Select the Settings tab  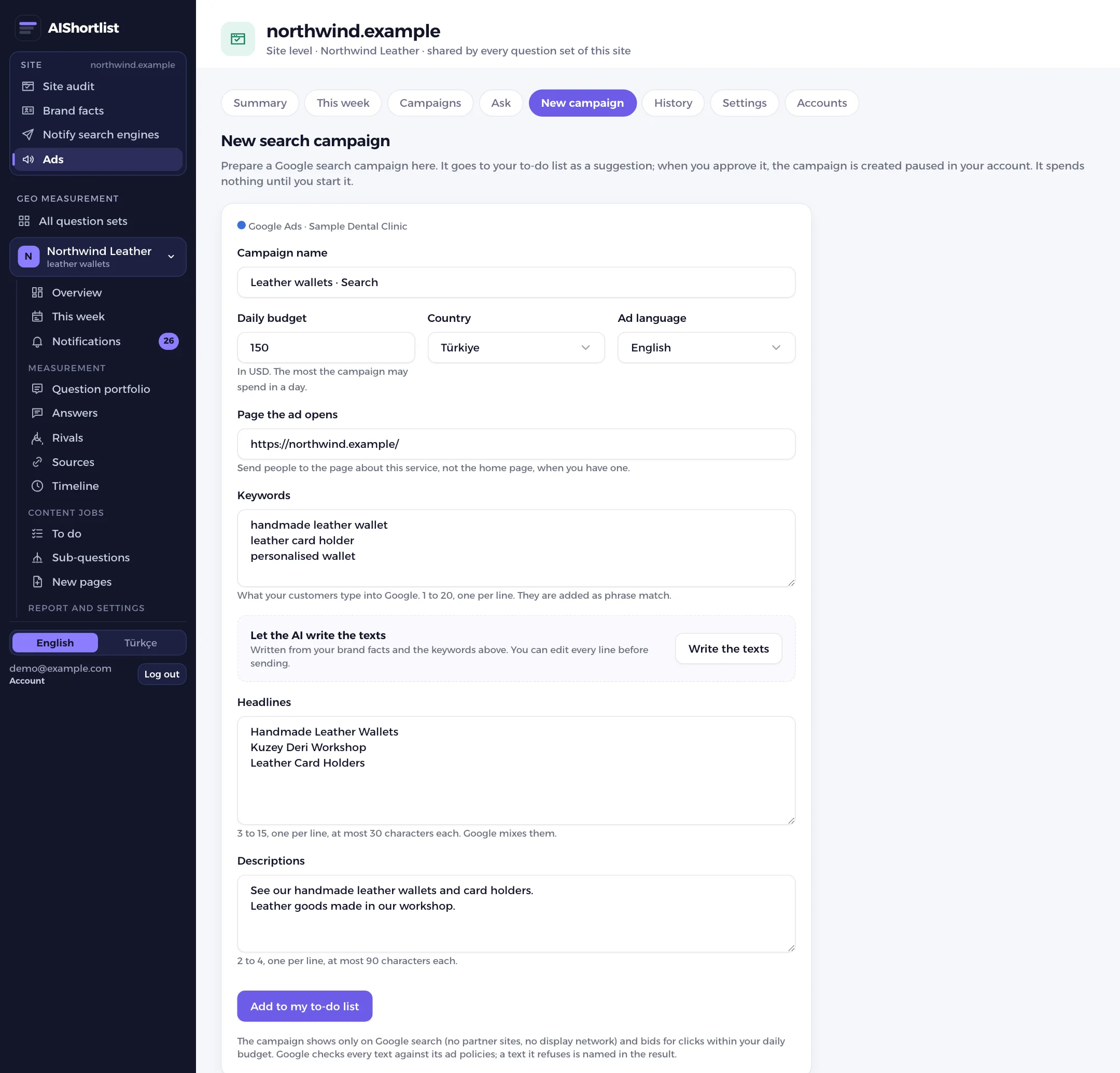tap(745, 103)
